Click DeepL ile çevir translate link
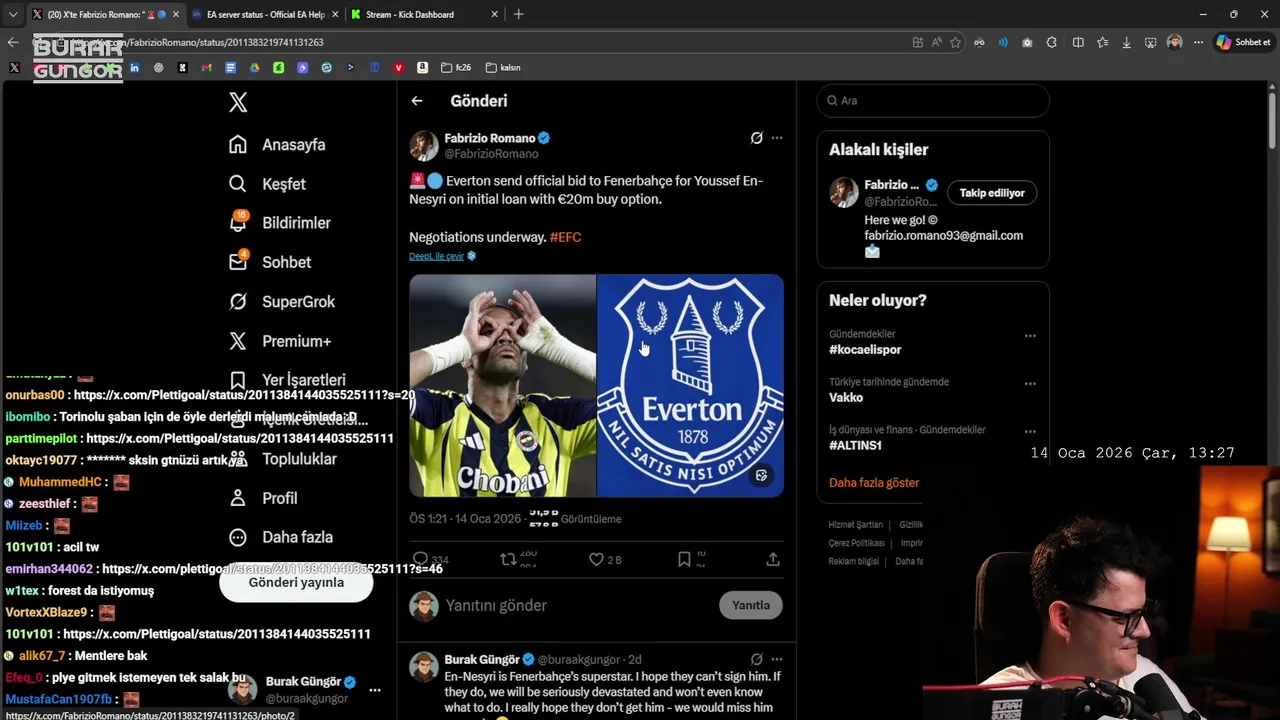 pyautogui.click(x=437, y=256)
